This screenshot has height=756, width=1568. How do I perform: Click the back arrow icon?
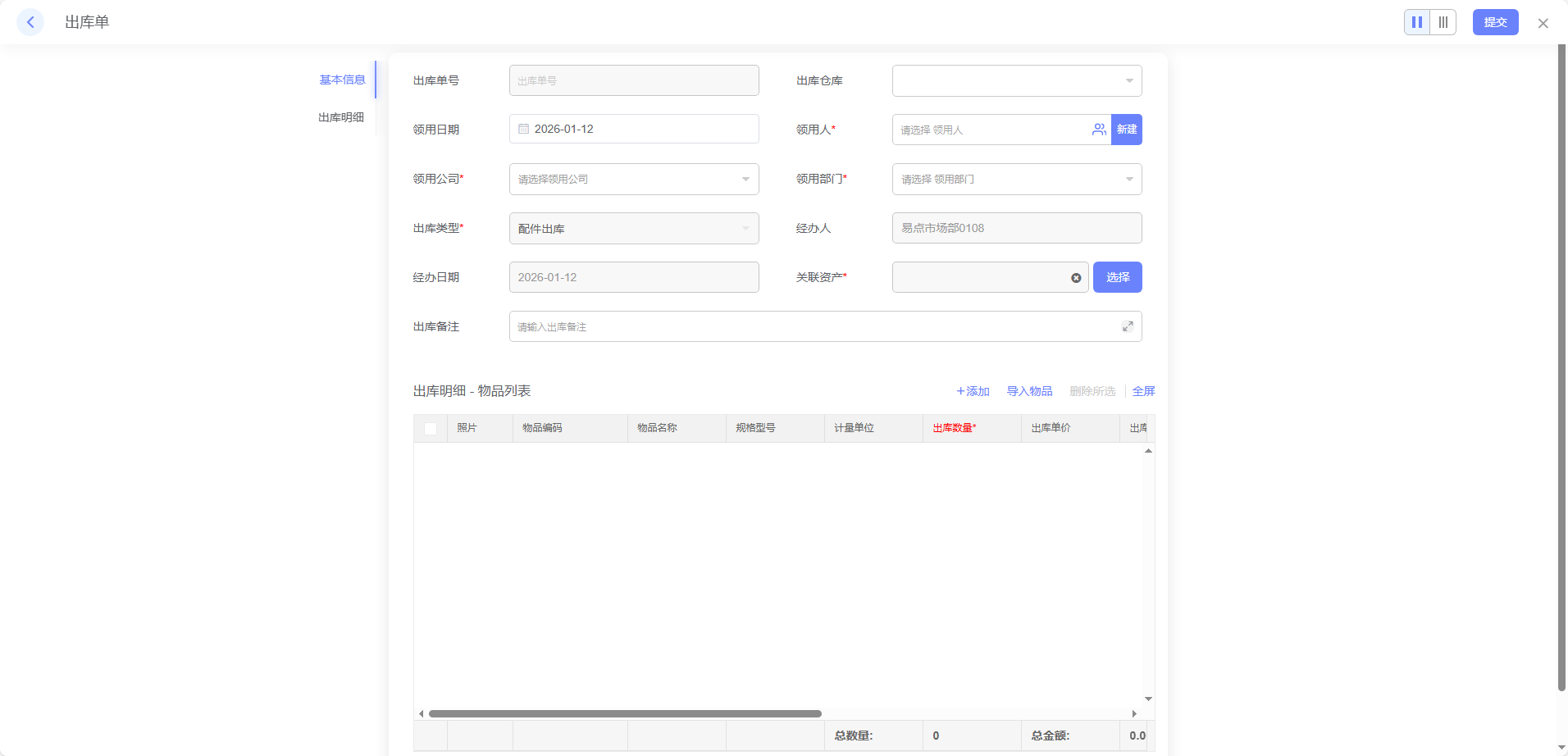(x=30, y=22)
